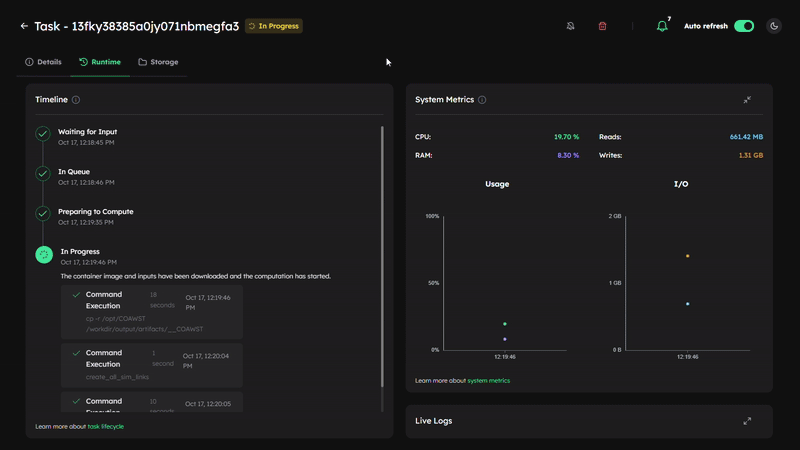Click the red trash delete icon
The width and height of the screenshot is (800, 450).
(602, 26)
